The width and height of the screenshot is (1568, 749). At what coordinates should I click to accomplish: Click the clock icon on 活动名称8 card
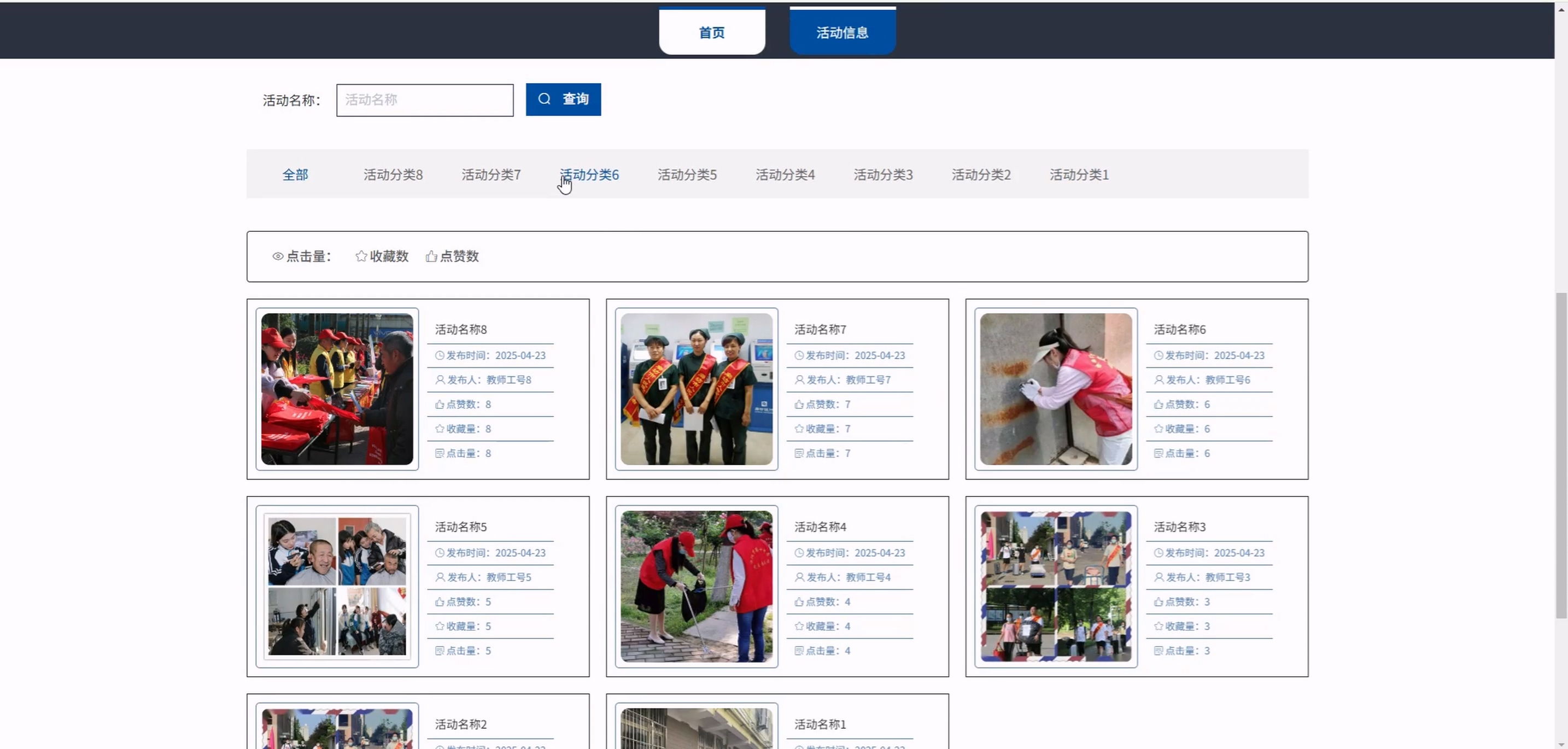click(440, 355)
